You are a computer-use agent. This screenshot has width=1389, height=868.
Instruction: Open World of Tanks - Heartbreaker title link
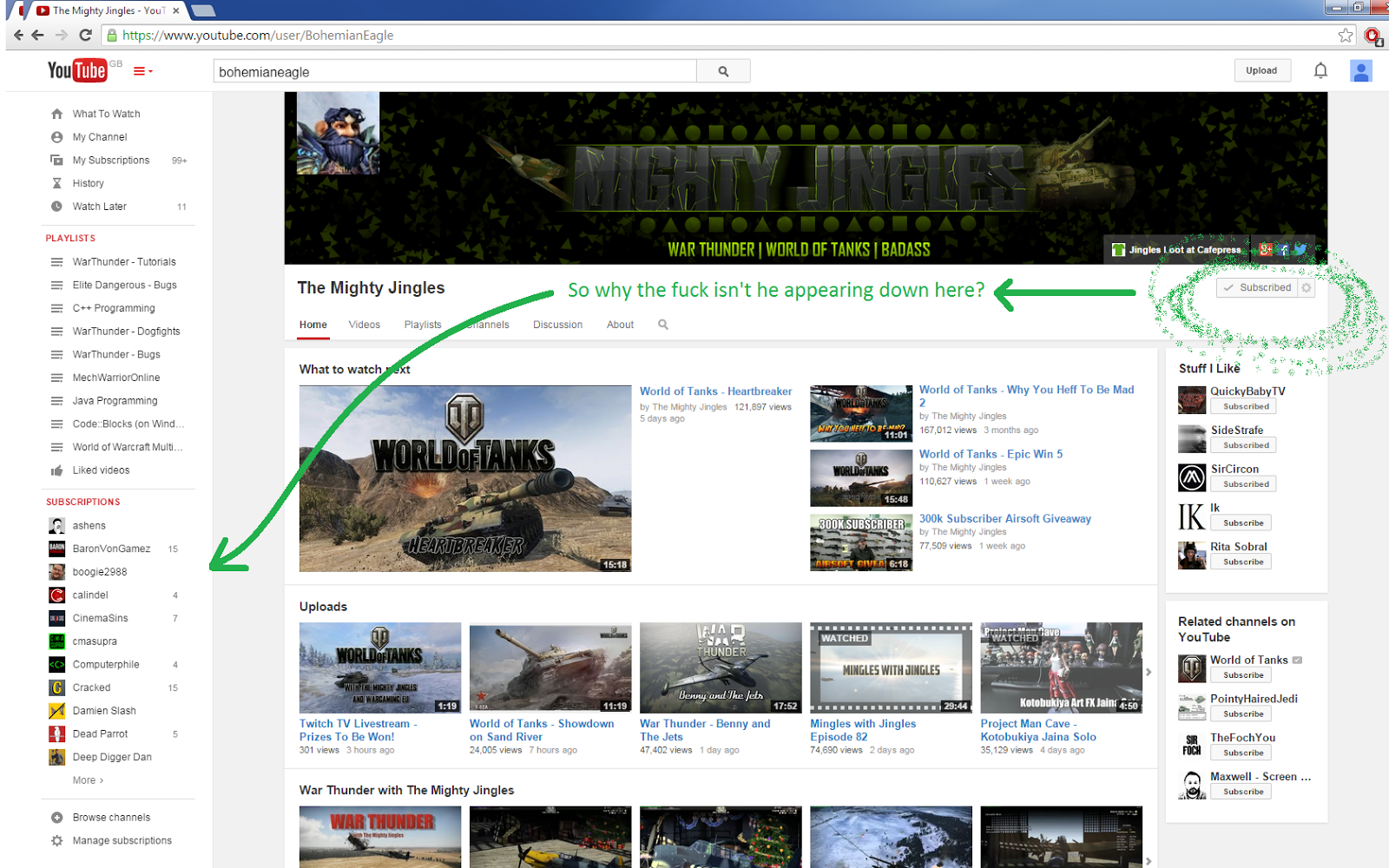pos(715,391)
